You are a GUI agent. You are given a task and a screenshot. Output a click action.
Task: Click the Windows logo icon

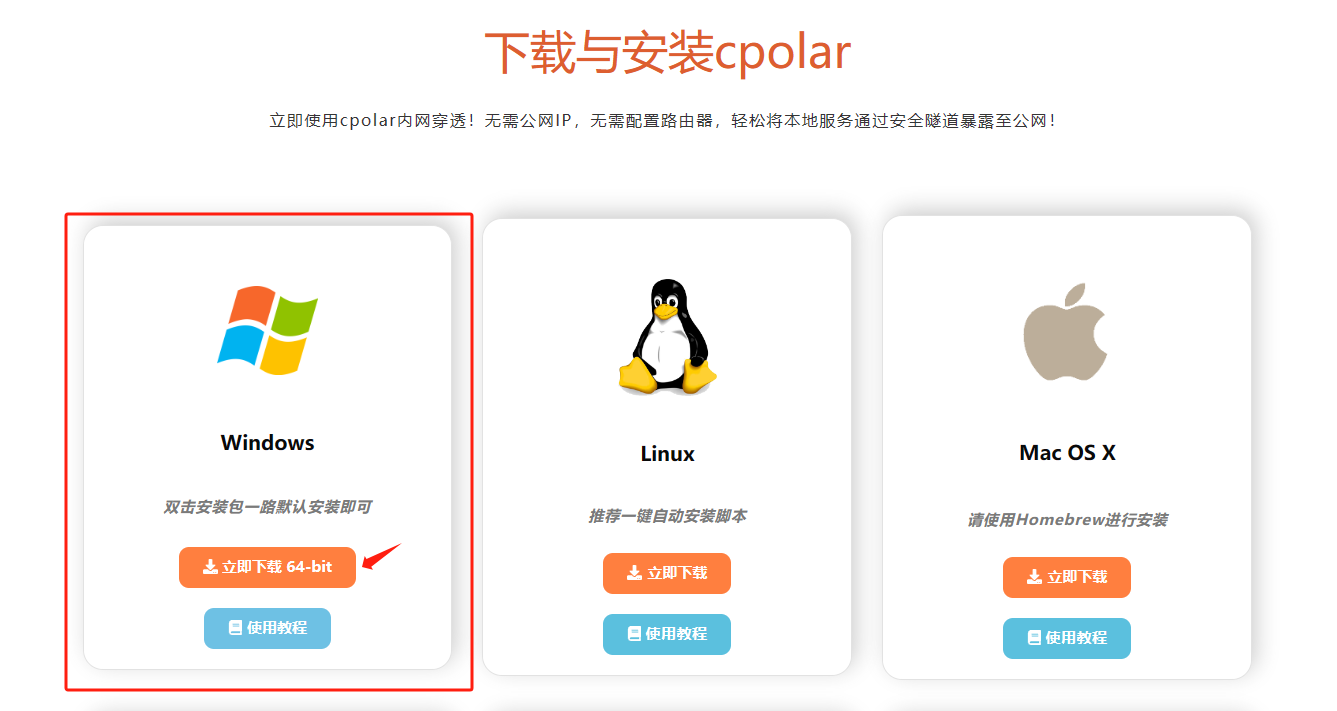[267, 330]
